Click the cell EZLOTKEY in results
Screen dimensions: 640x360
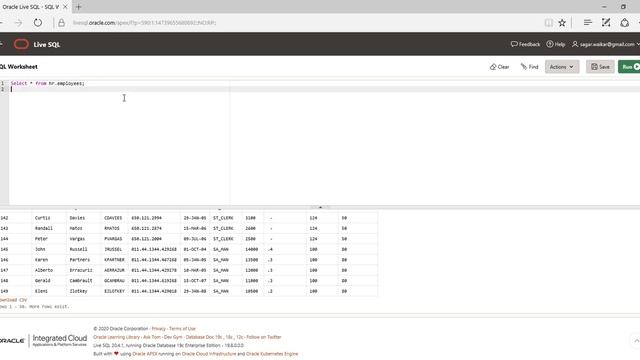114,291
